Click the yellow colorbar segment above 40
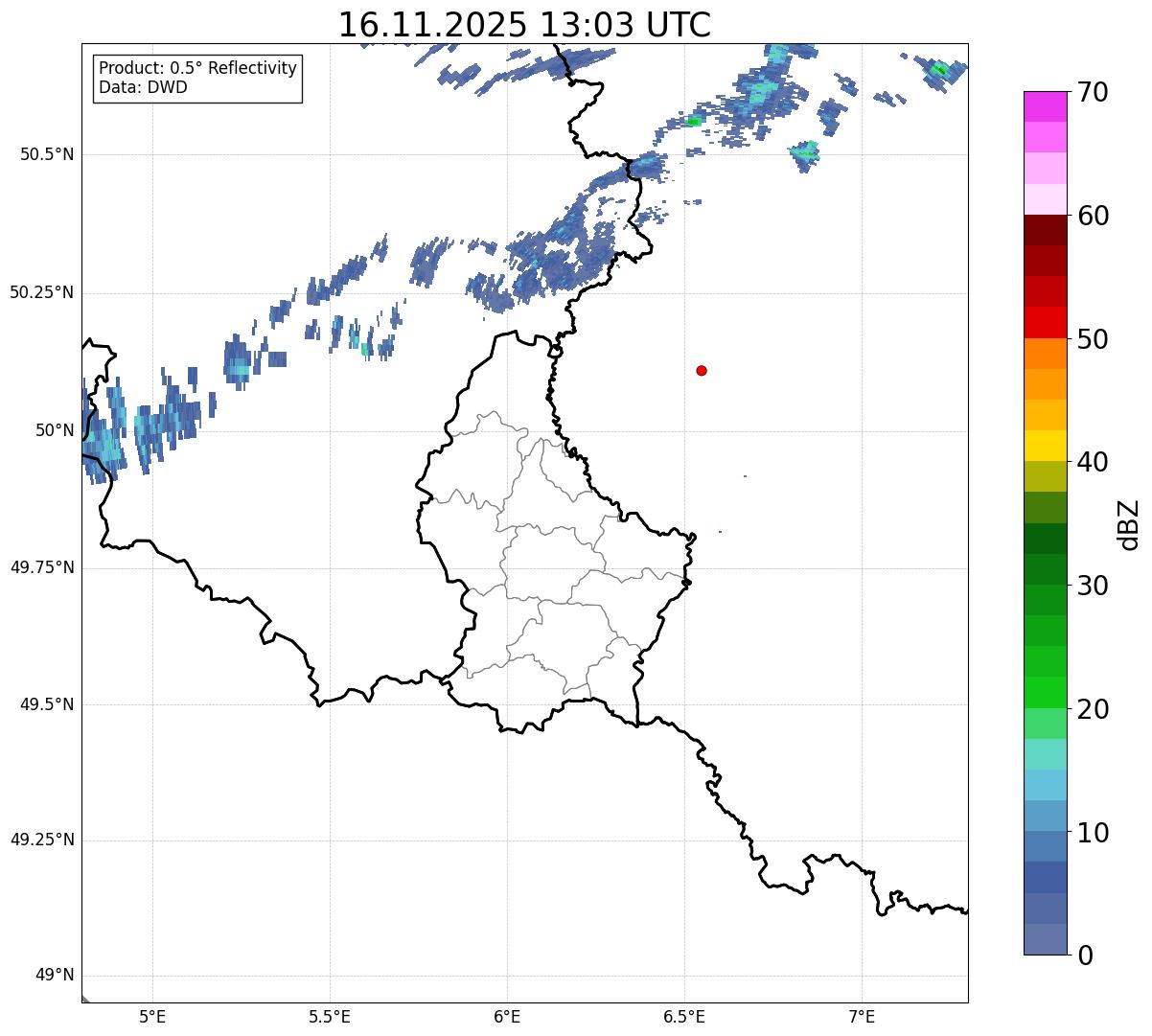This screenshot has height=1036, width=1152. [x=1046, y=446]
